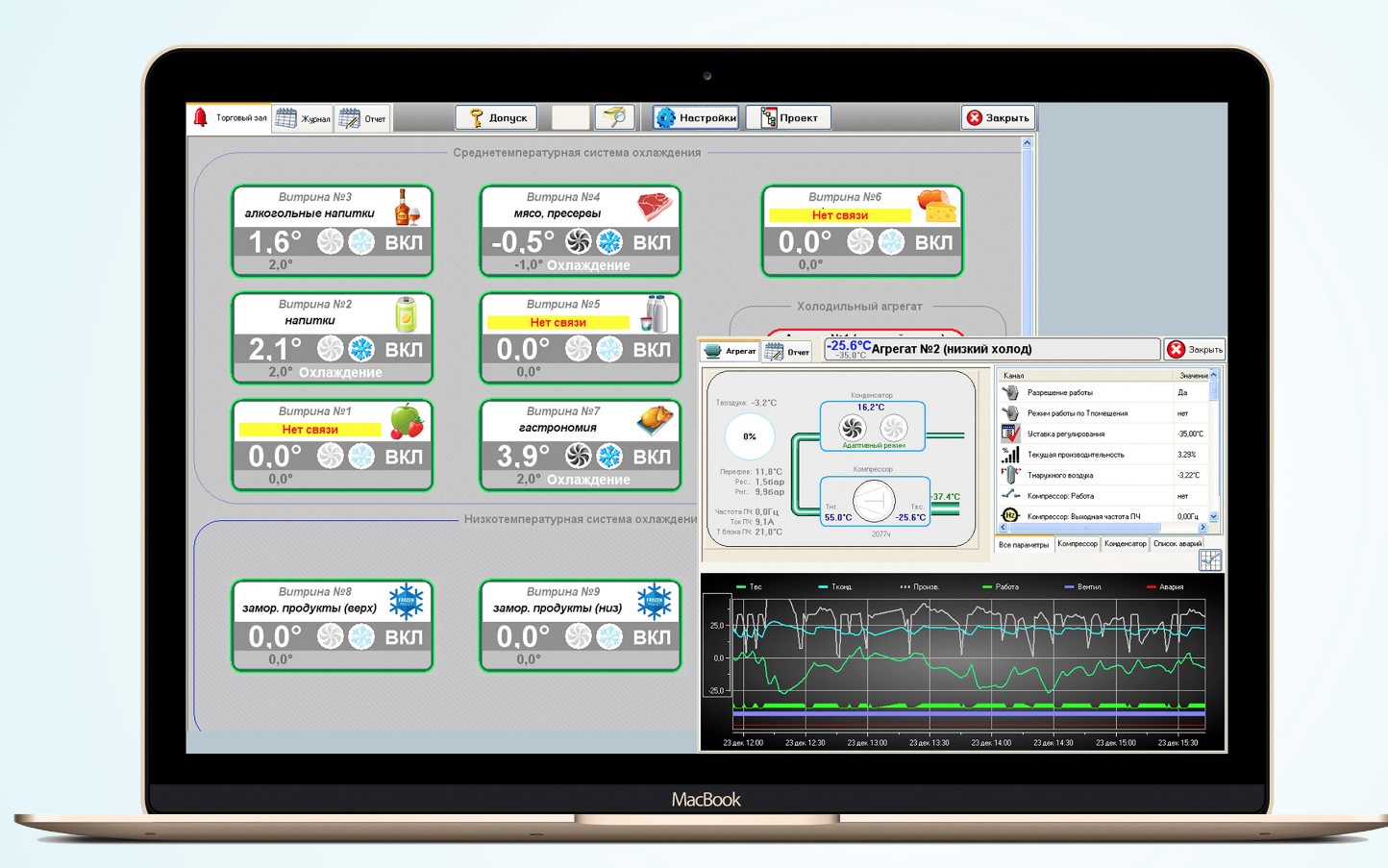Click the main panel scroll-up arrow
This screenshot has width=1388, height=868.
[x=1027, y=143]
